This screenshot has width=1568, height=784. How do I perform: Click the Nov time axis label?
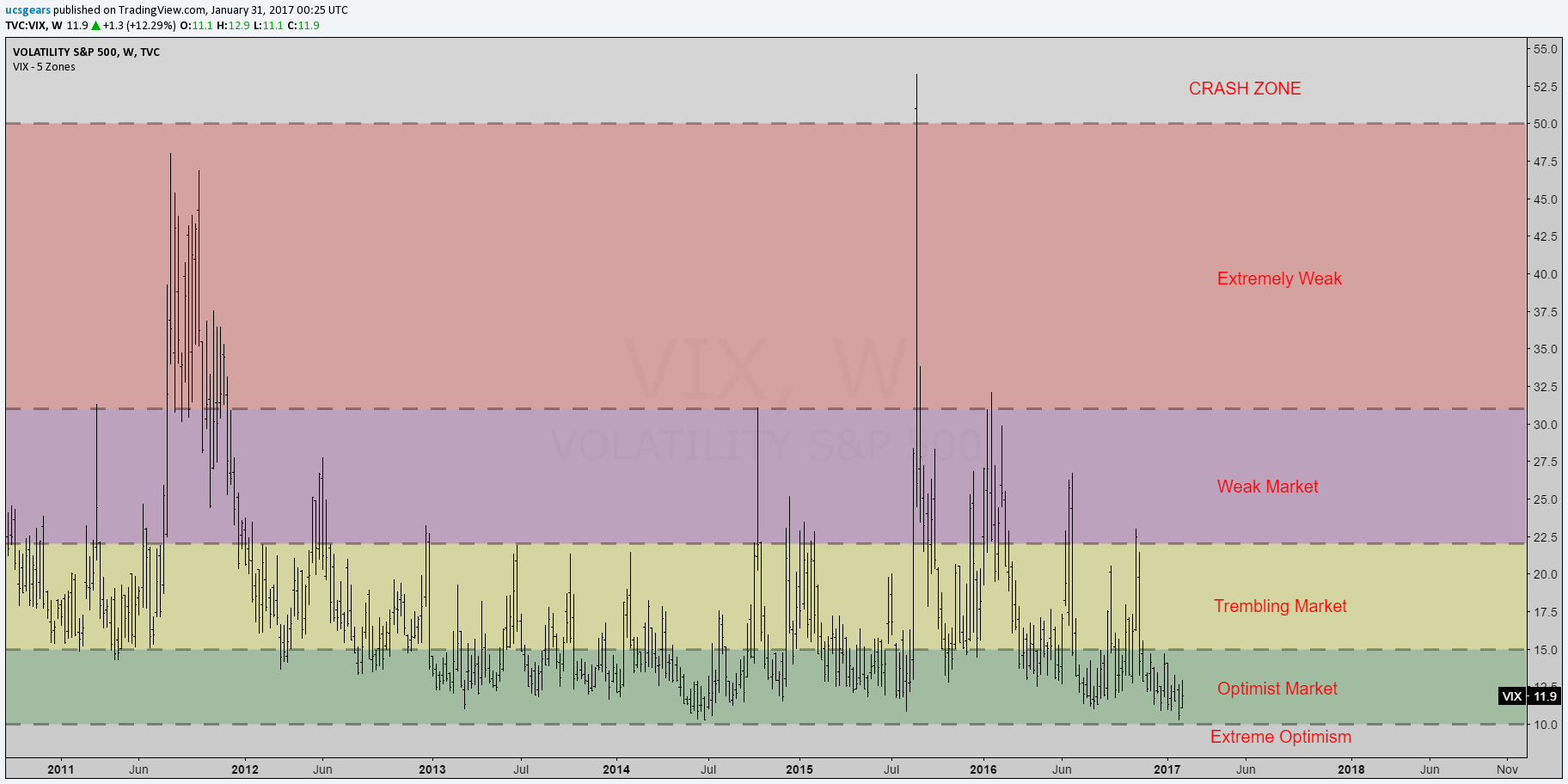[x=1507, y=769]
